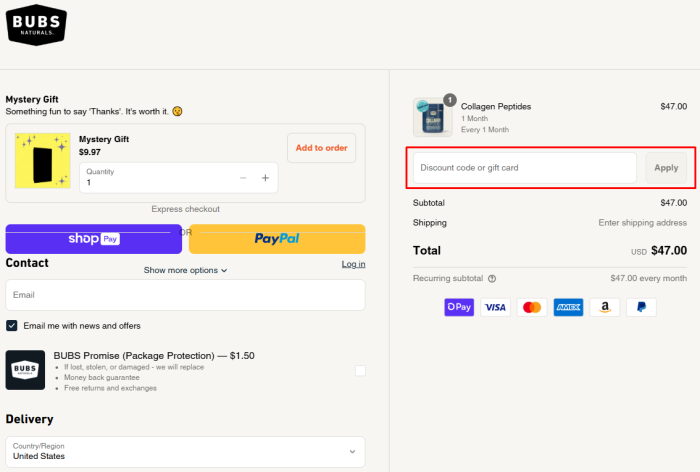Image resolution: width=700 pixels, height=472 pixels.
Task: Click the Mastercard payment icon
Action: click(532, 307)
